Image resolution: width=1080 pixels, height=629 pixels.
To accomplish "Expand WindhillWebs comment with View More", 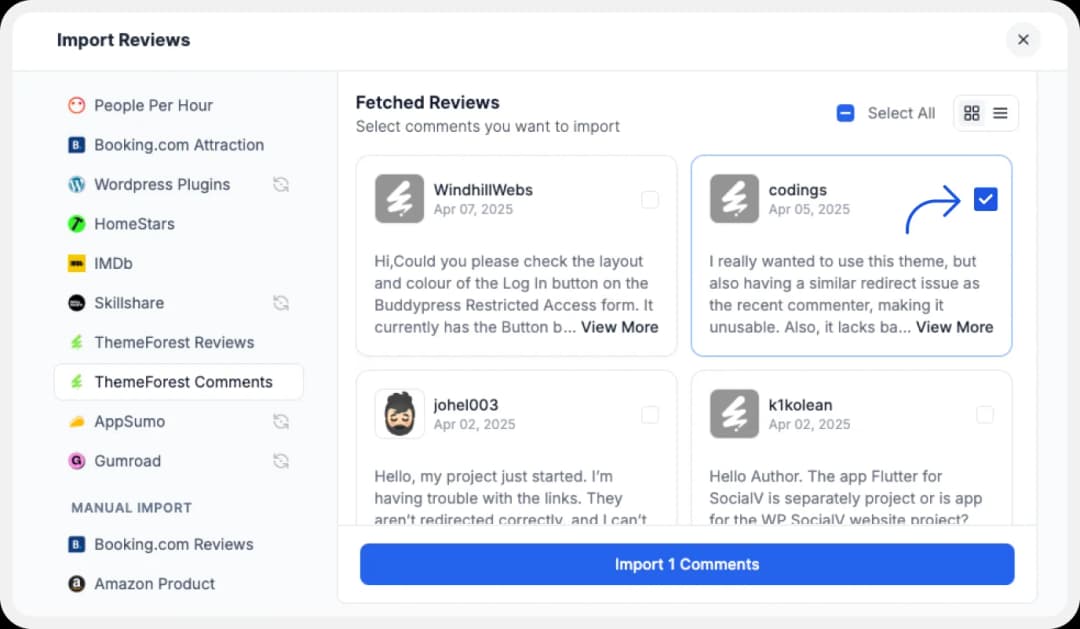I will pyautogui.click(x=619, y=327).
